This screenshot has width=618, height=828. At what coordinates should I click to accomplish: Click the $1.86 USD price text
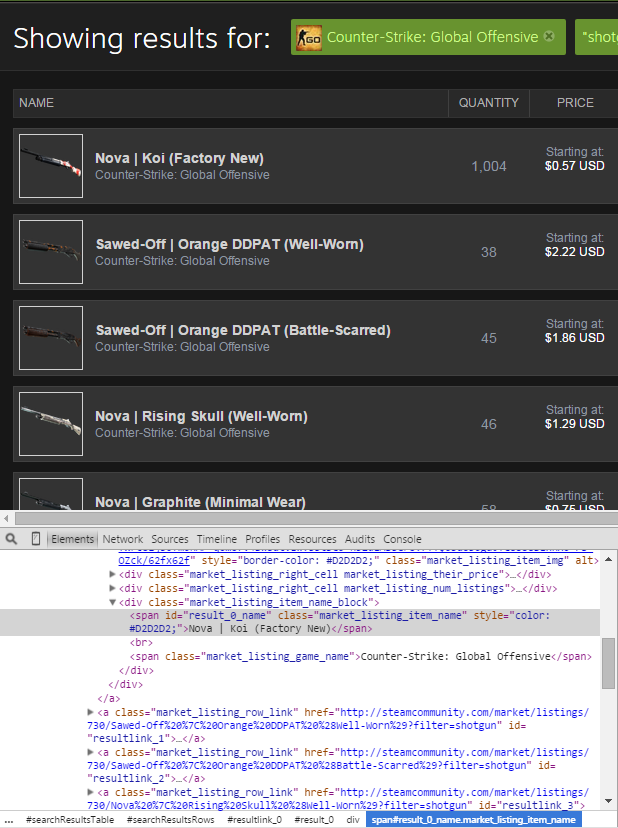pos(575,338)
